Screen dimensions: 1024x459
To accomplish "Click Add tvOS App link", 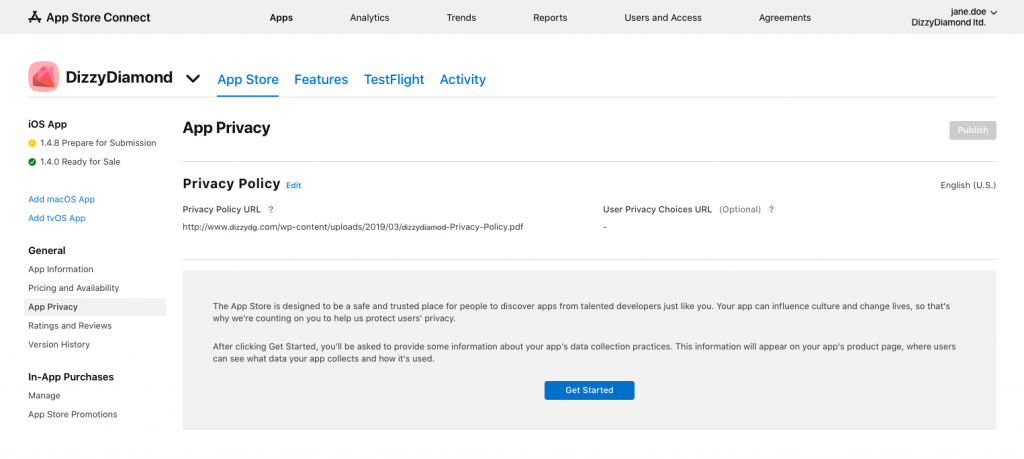I will (x=57, y=218).
